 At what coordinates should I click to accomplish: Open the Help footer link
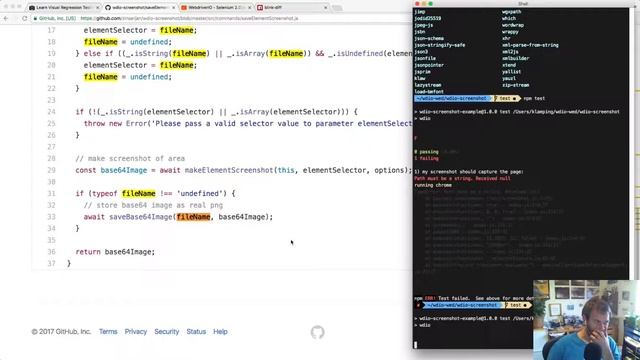pyautogui.click(x=220, y=331)
